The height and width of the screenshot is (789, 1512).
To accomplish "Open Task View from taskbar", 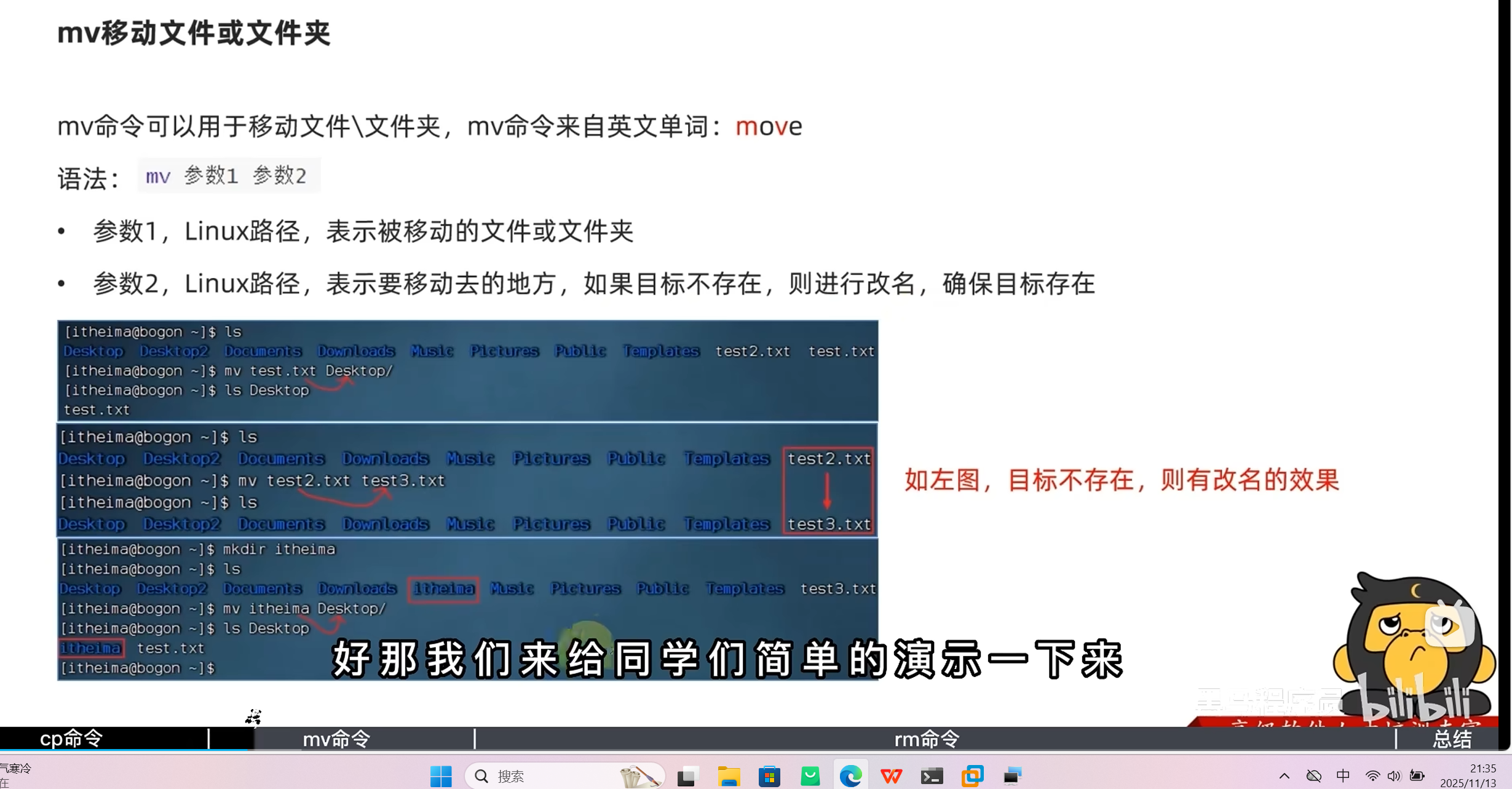I will [687, 776].
